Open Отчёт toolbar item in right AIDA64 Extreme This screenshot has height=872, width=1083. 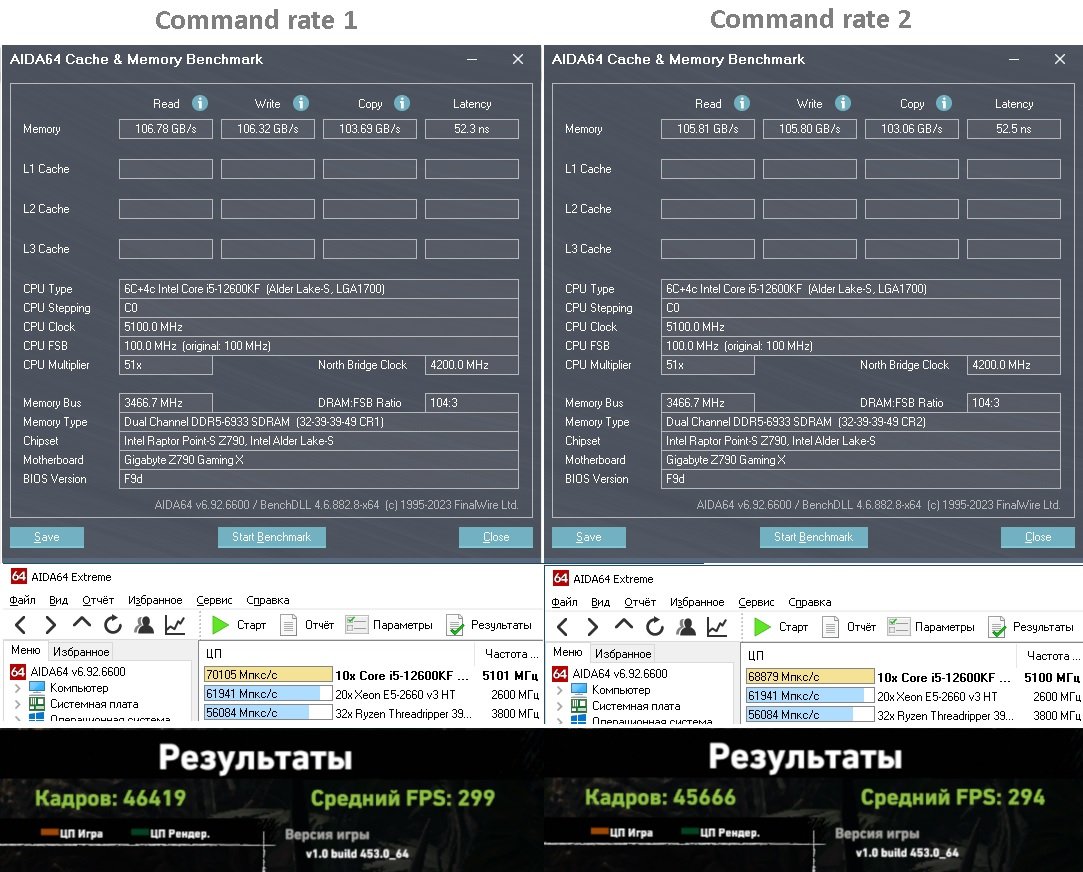point(850,627)
